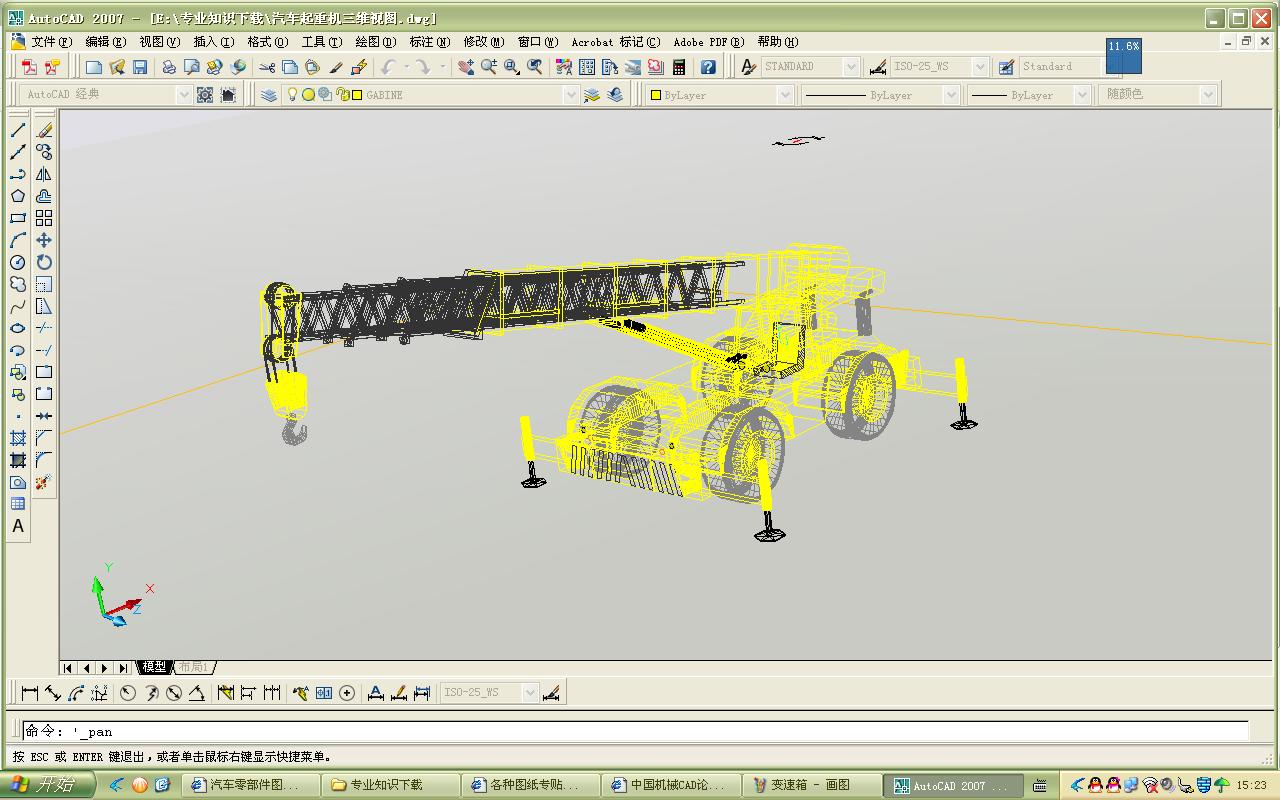Expand the STANDARD text style dropdown
This screenshot has height=800, width=1280.
click(850, 67)
